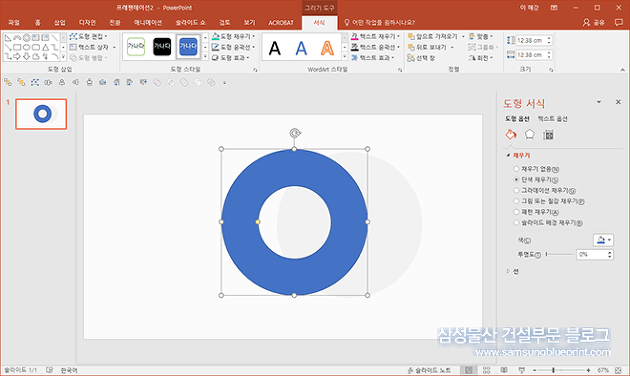The image size is (630, 376).
Task: Open the 디자인 (Design) ribbon tab
Action: (x=87, y=23)
